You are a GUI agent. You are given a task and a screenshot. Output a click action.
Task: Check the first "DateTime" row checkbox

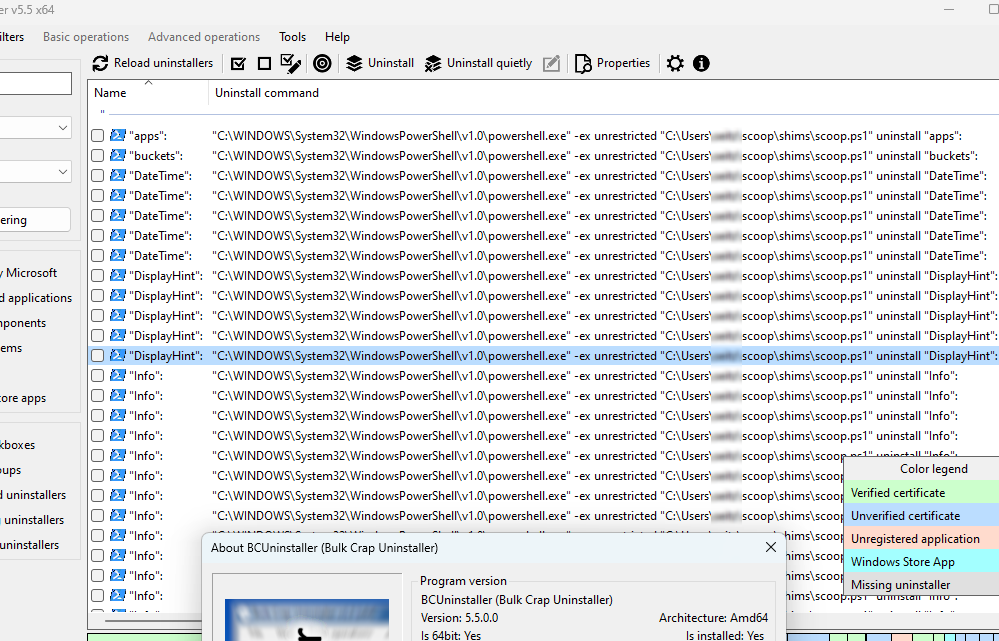[x=97, y=175]
